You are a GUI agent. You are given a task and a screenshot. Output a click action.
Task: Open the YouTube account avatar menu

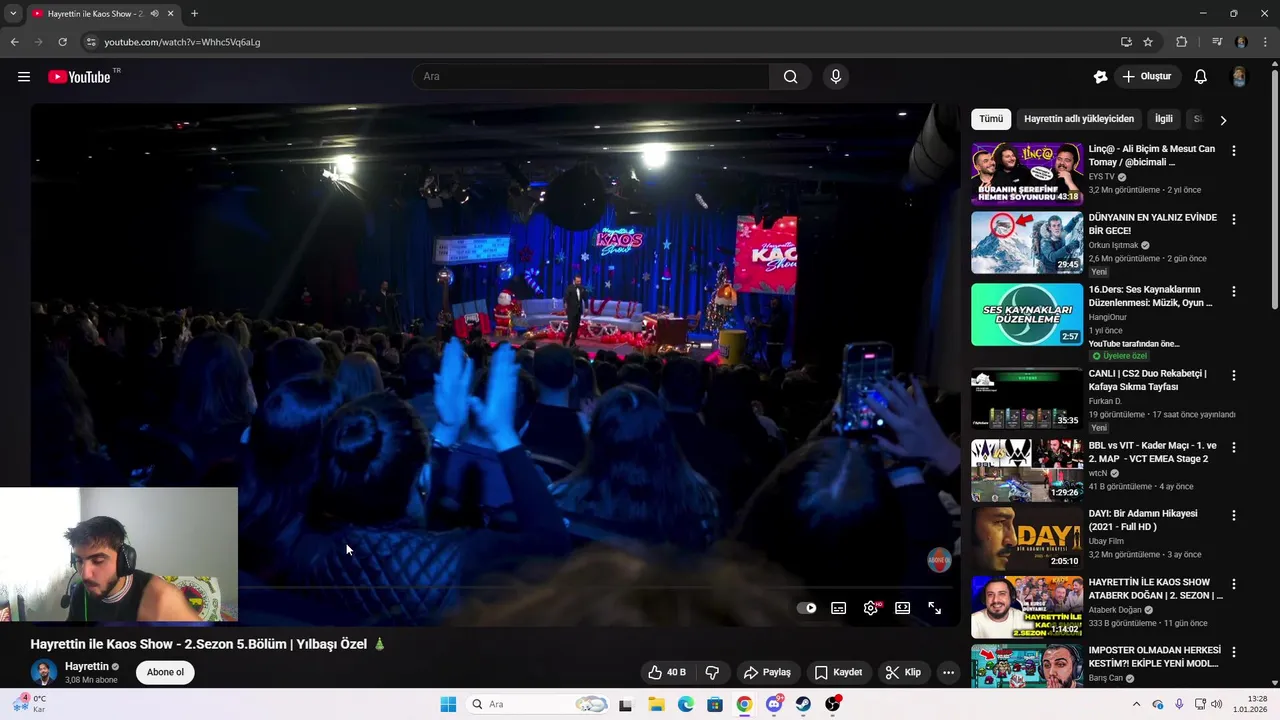1239,77
